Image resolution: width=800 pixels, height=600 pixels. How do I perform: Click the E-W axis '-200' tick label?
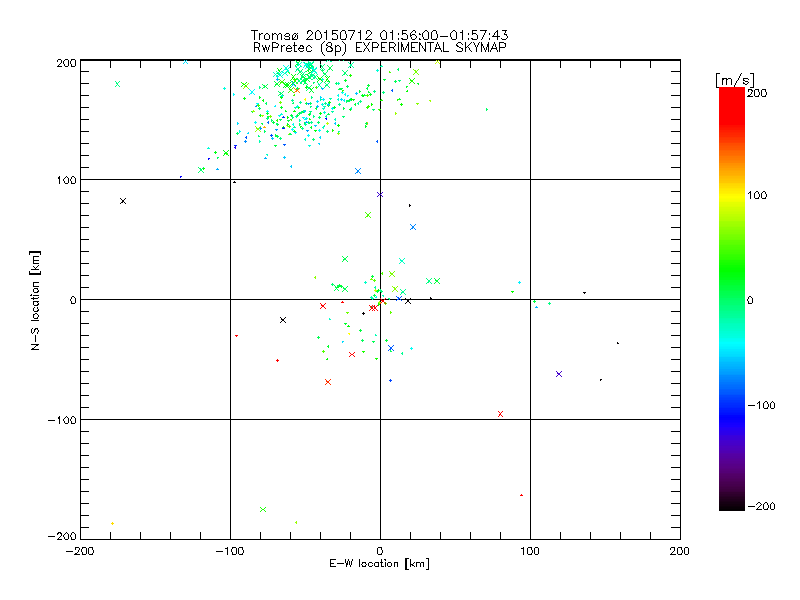tap(80, 551)
